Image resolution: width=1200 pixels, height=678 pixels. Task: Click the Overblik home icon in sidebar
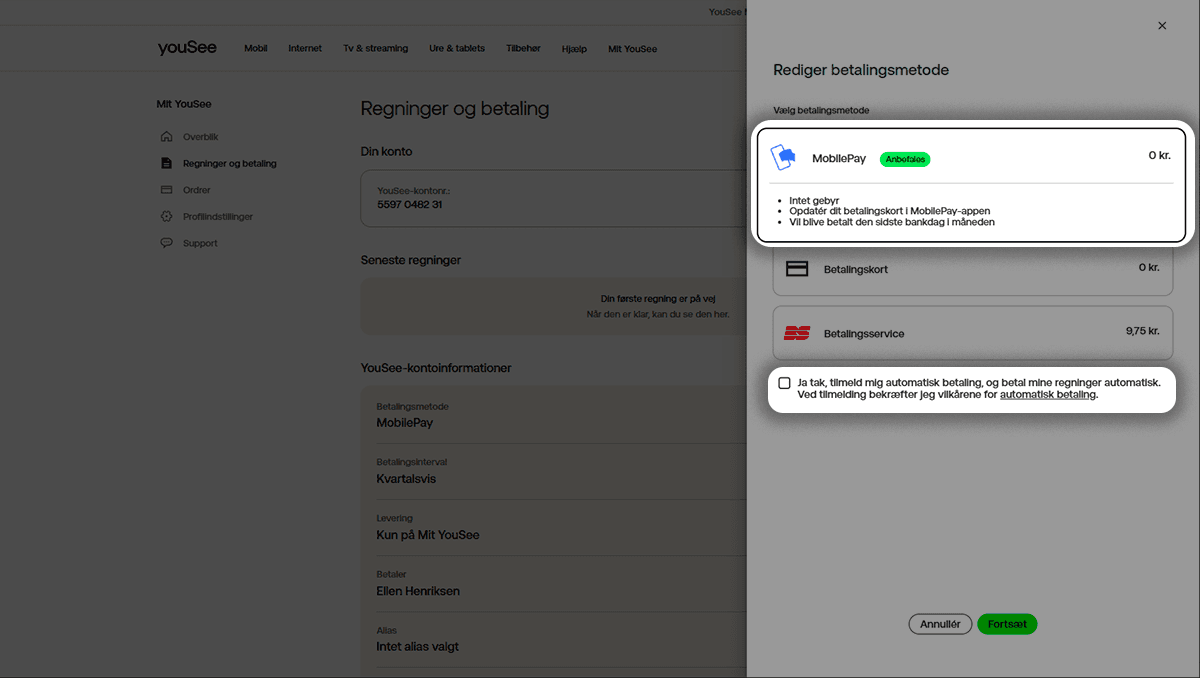click(x=166, y=137)
